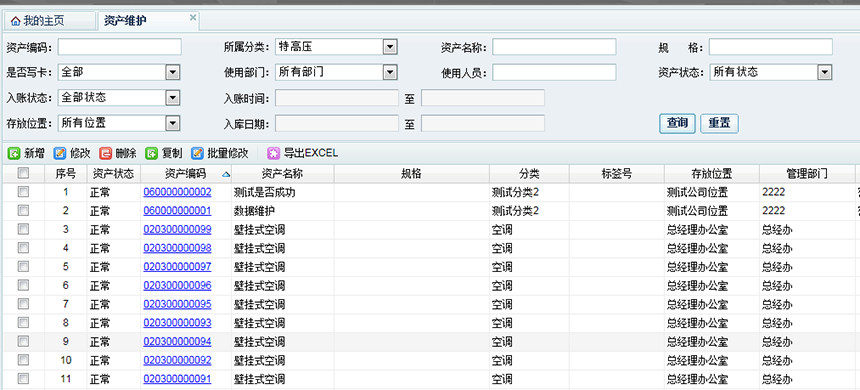
Task: Click the 新增 (add) green icon
Action: pos(14,153)
